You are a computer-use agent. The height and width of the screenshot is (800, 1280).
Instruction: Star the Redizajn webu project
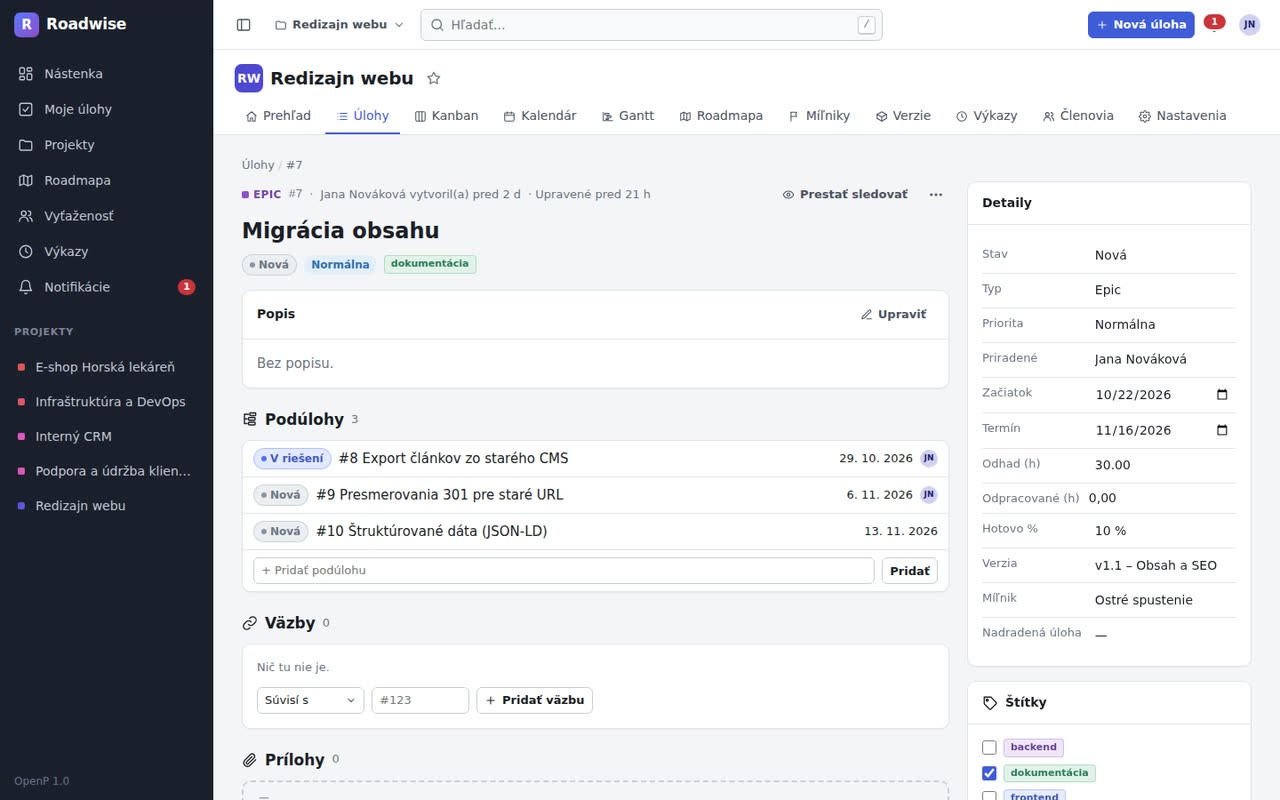[434, 78]
